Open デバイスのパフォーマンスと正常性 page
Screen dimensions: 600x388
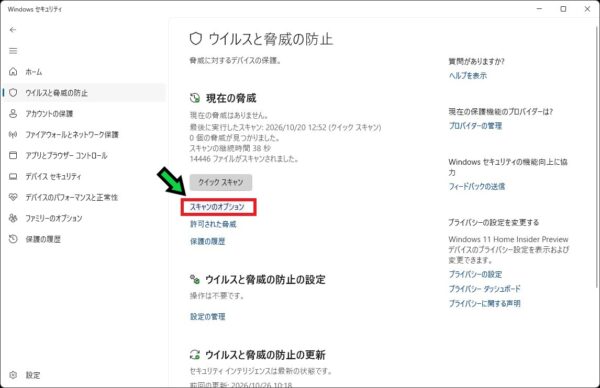coord(84,197)
